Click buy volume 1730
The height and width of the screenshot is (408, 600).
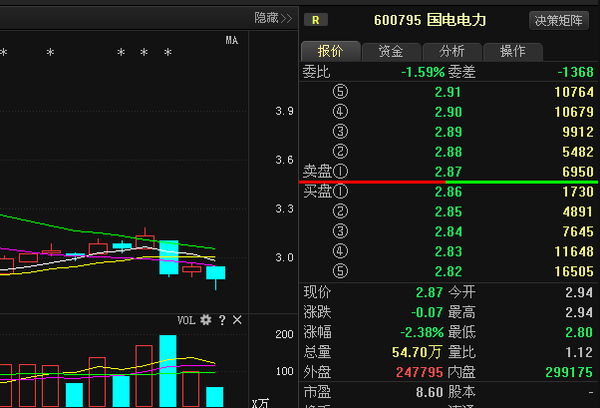(x=578, y=192)
